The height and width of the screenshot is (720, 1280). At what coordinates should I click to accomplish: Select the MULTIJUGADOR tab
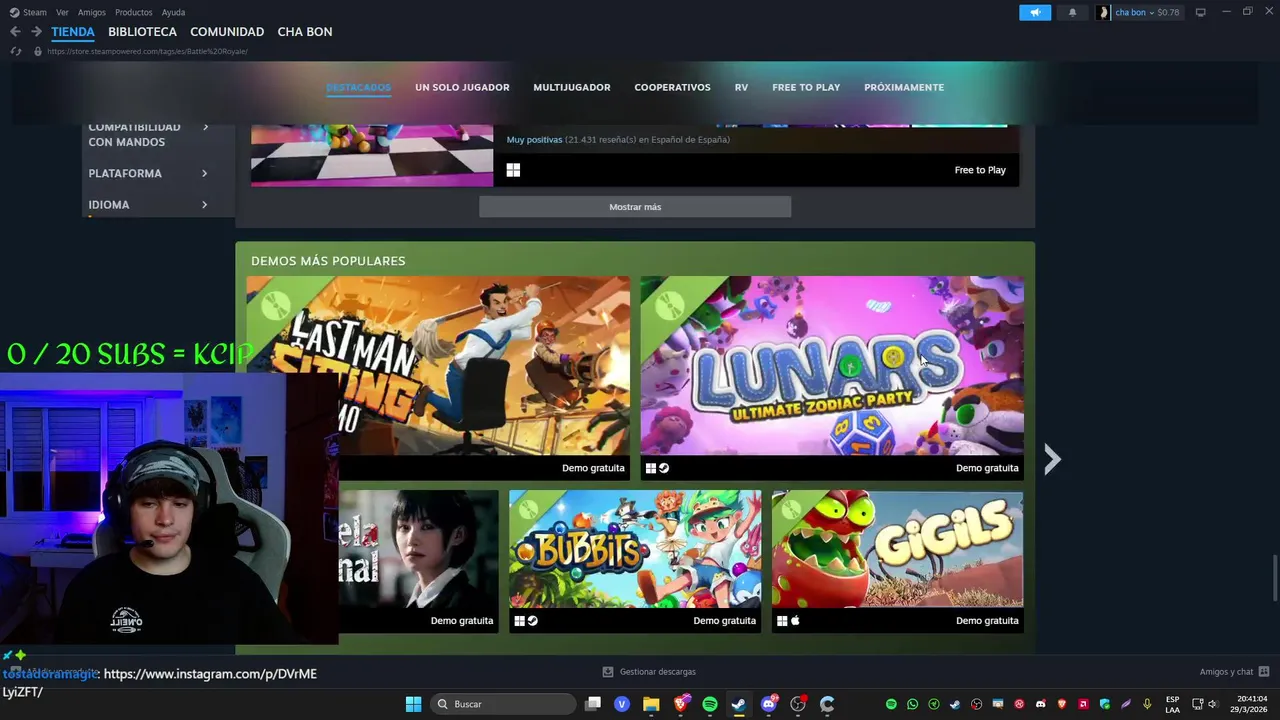coord(572,87)
